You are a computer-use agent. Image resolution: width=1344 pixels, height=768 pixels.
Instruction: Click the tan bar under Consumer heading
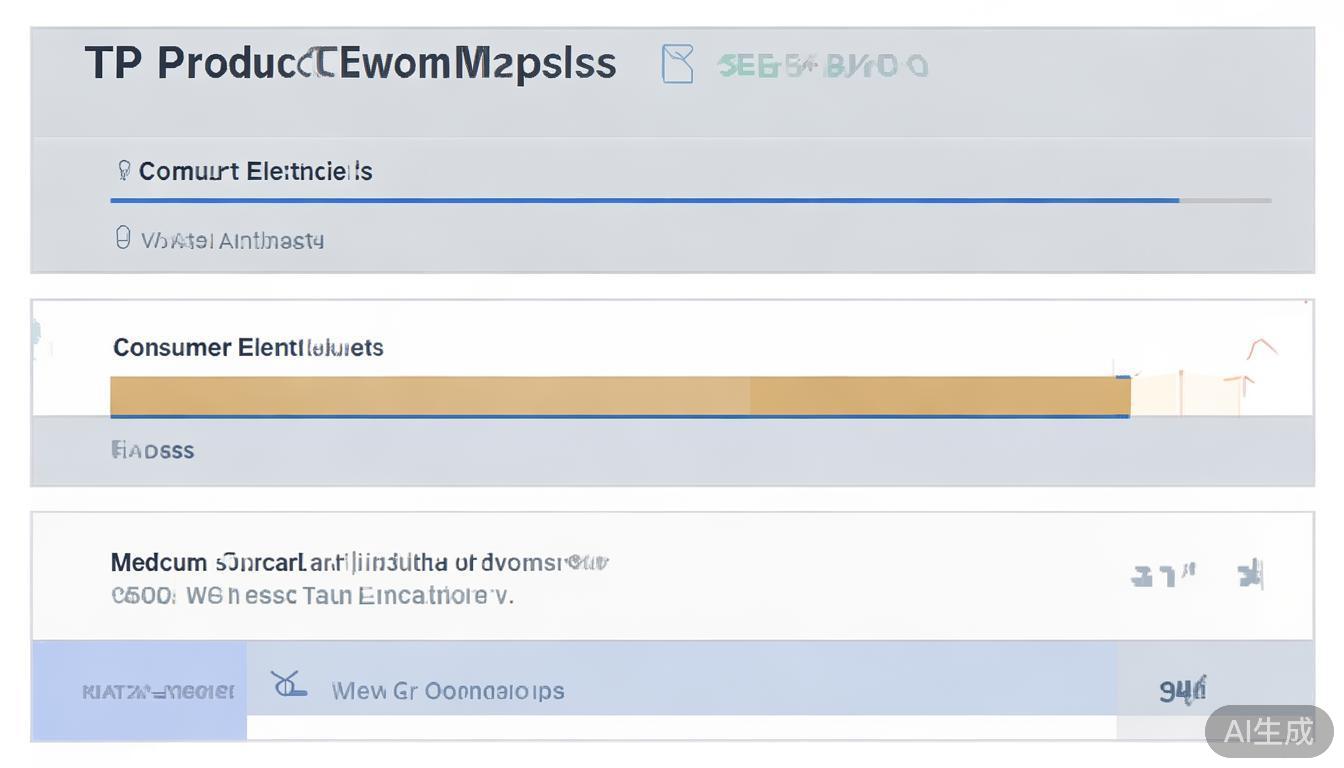(x=620, y=396)
